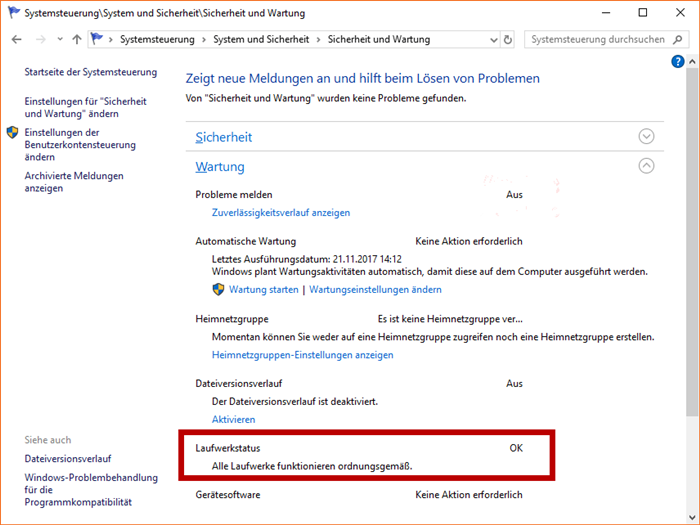Expand the address bar history dropdown
The height and width of the screenshot is (525, 700).
493,40
